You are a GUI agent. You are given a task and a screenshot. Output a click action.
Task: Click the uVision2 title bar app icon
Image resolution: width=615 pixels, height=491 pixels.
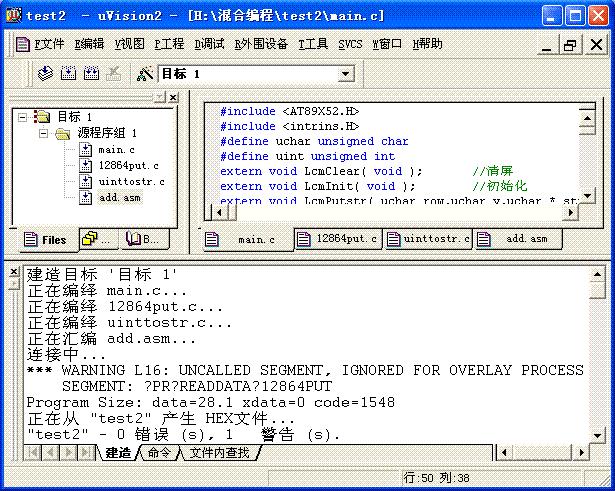(13, 15)
